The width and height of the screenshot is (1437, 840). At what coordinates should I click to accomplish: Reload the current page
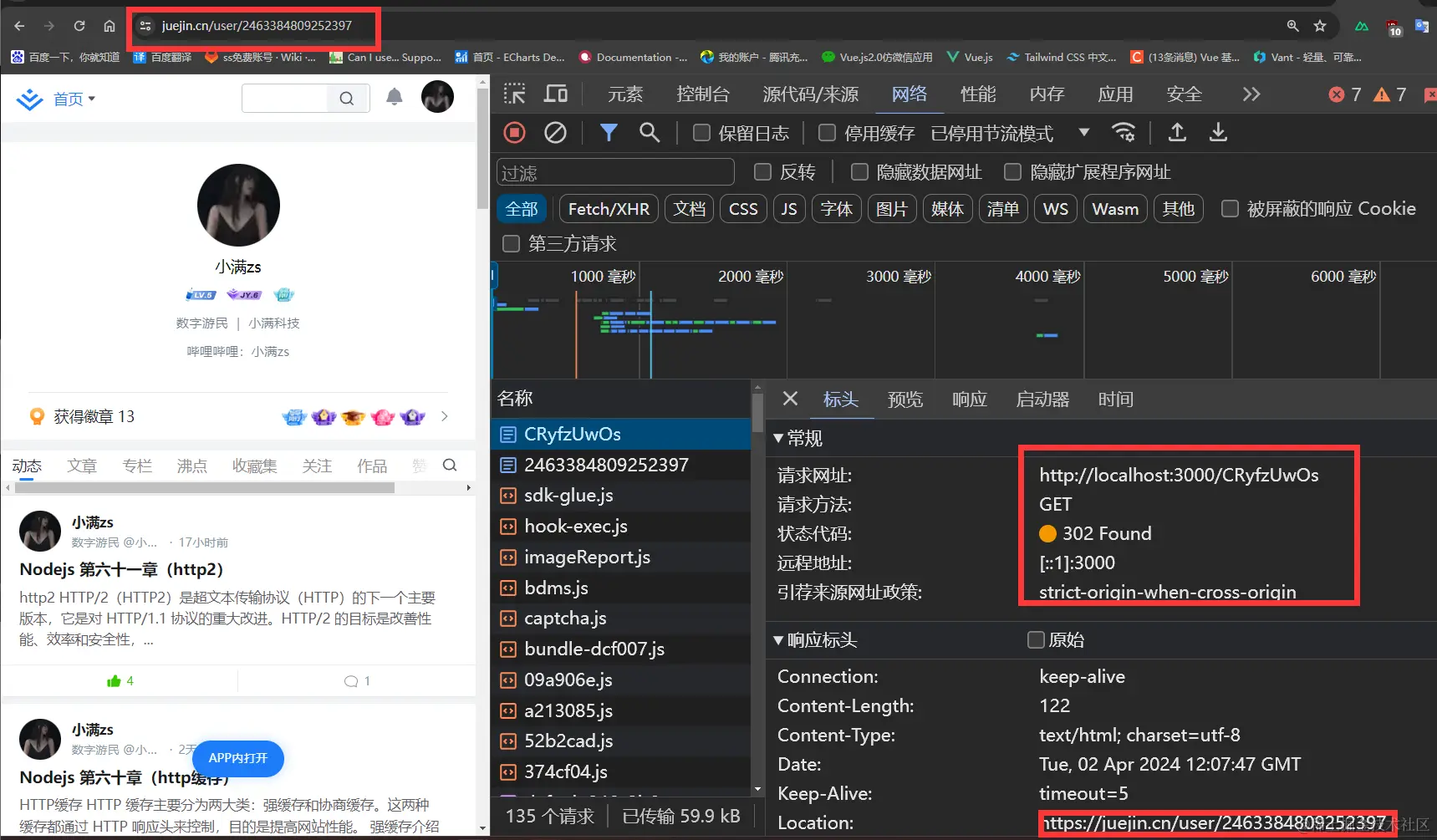[x=79, y=26]
